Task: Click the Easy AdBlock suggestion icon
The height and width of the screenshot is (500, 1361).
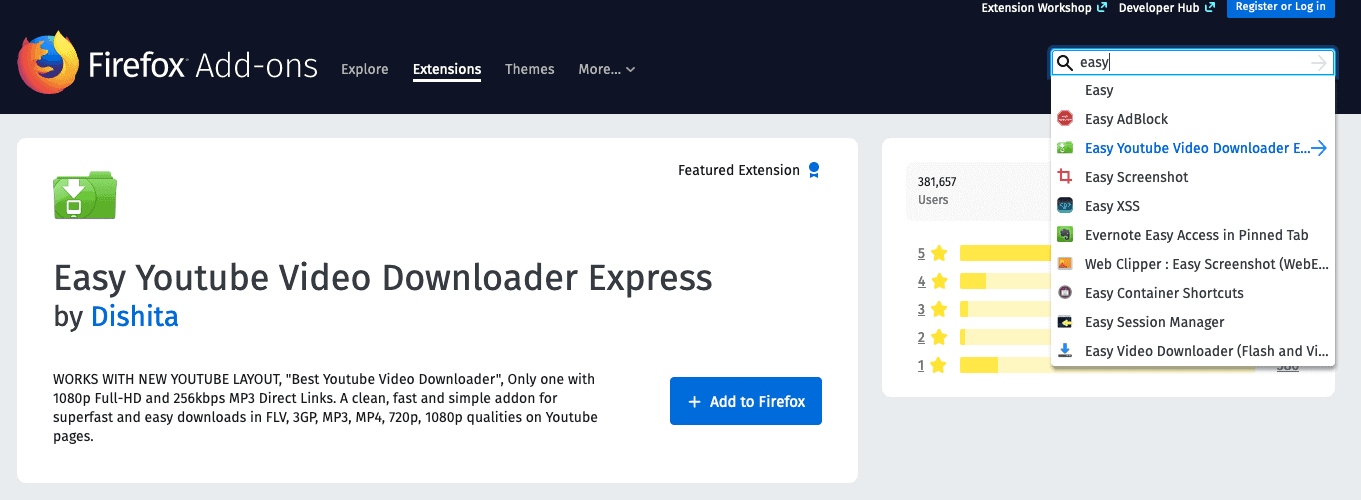Action: point(1065,119)
